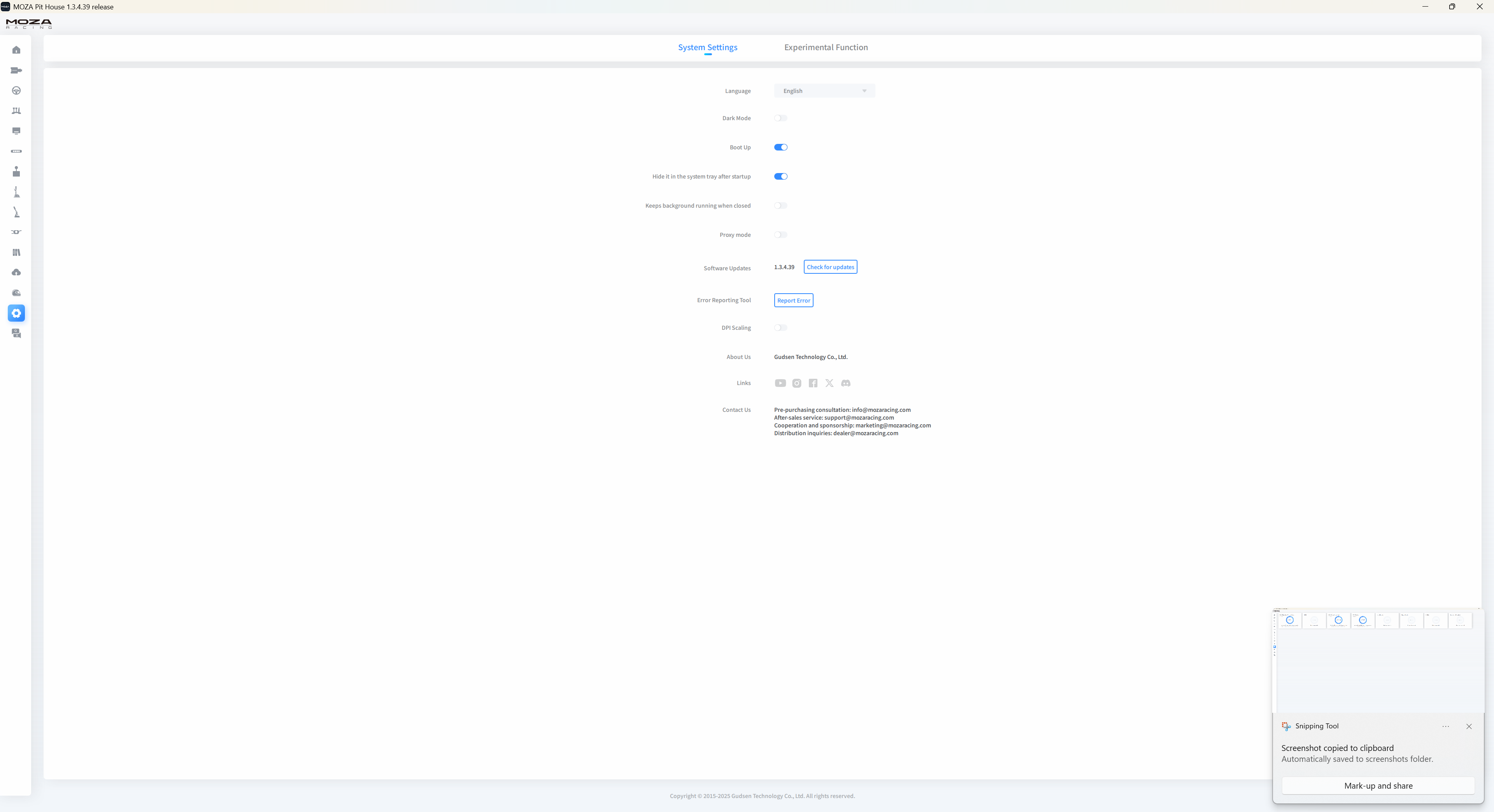Select the System Settings tab

pyautogui.click(x=708, y=47)
